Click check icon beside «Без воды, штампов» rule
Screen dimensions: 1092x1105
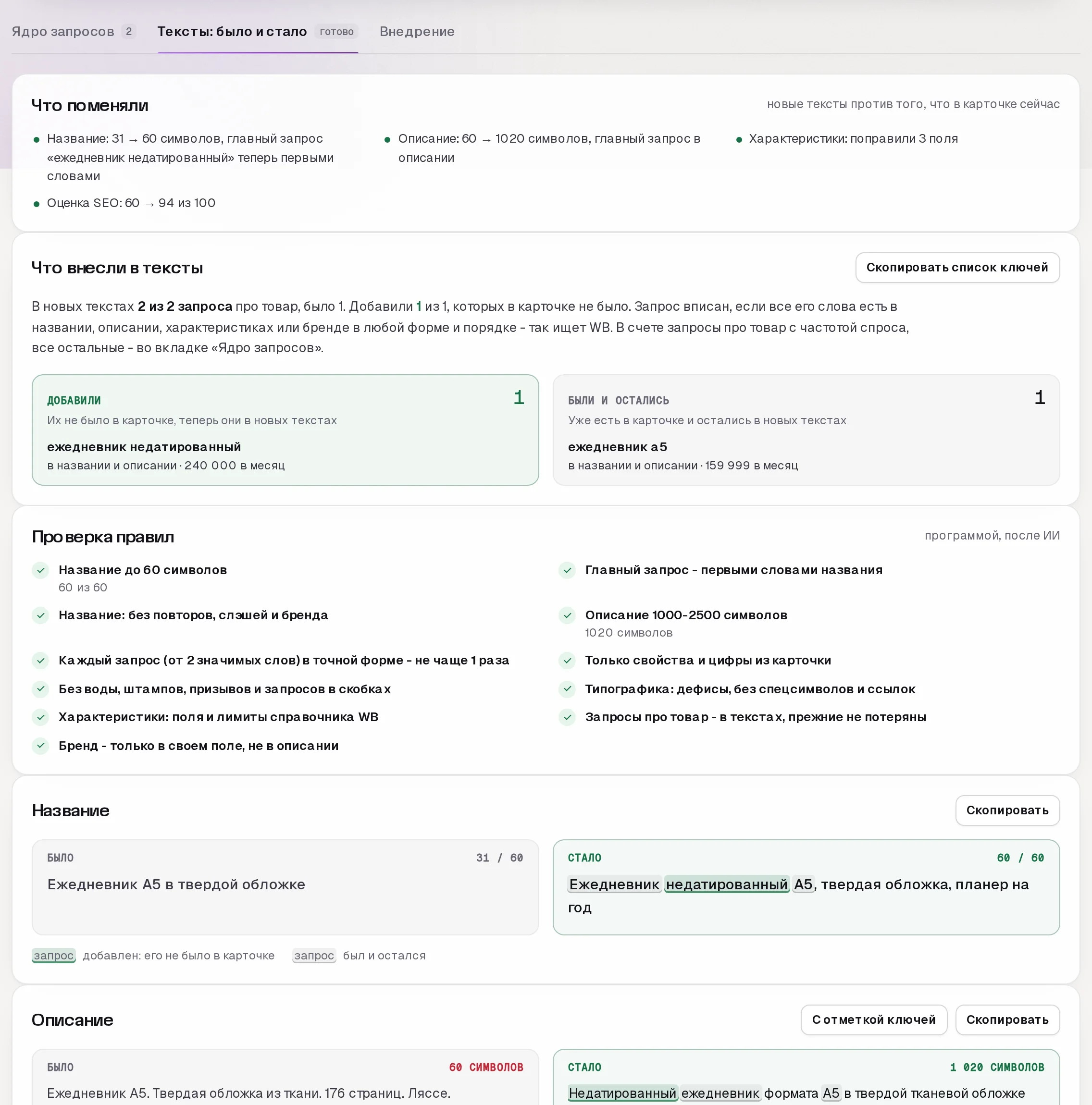(x=41, y=688)
